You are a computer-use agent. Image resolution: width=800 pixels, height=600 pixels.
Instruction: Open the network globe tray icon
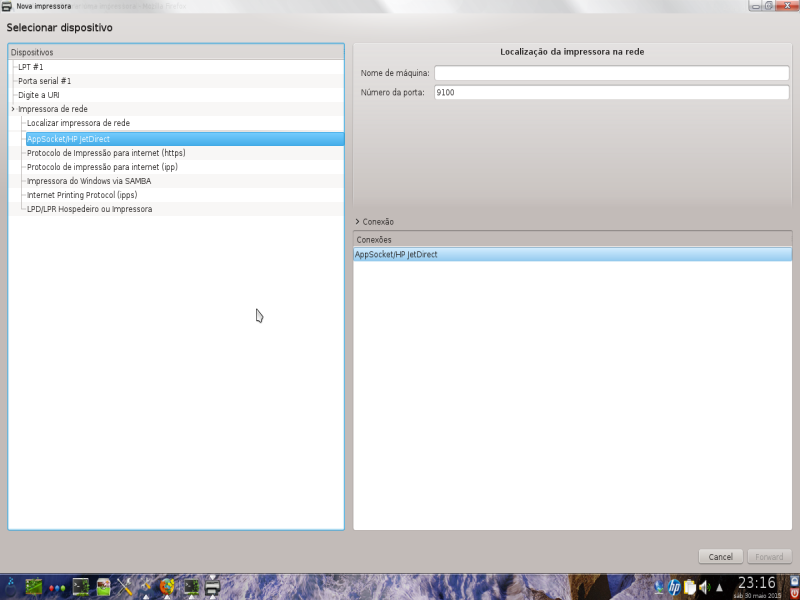659,587
